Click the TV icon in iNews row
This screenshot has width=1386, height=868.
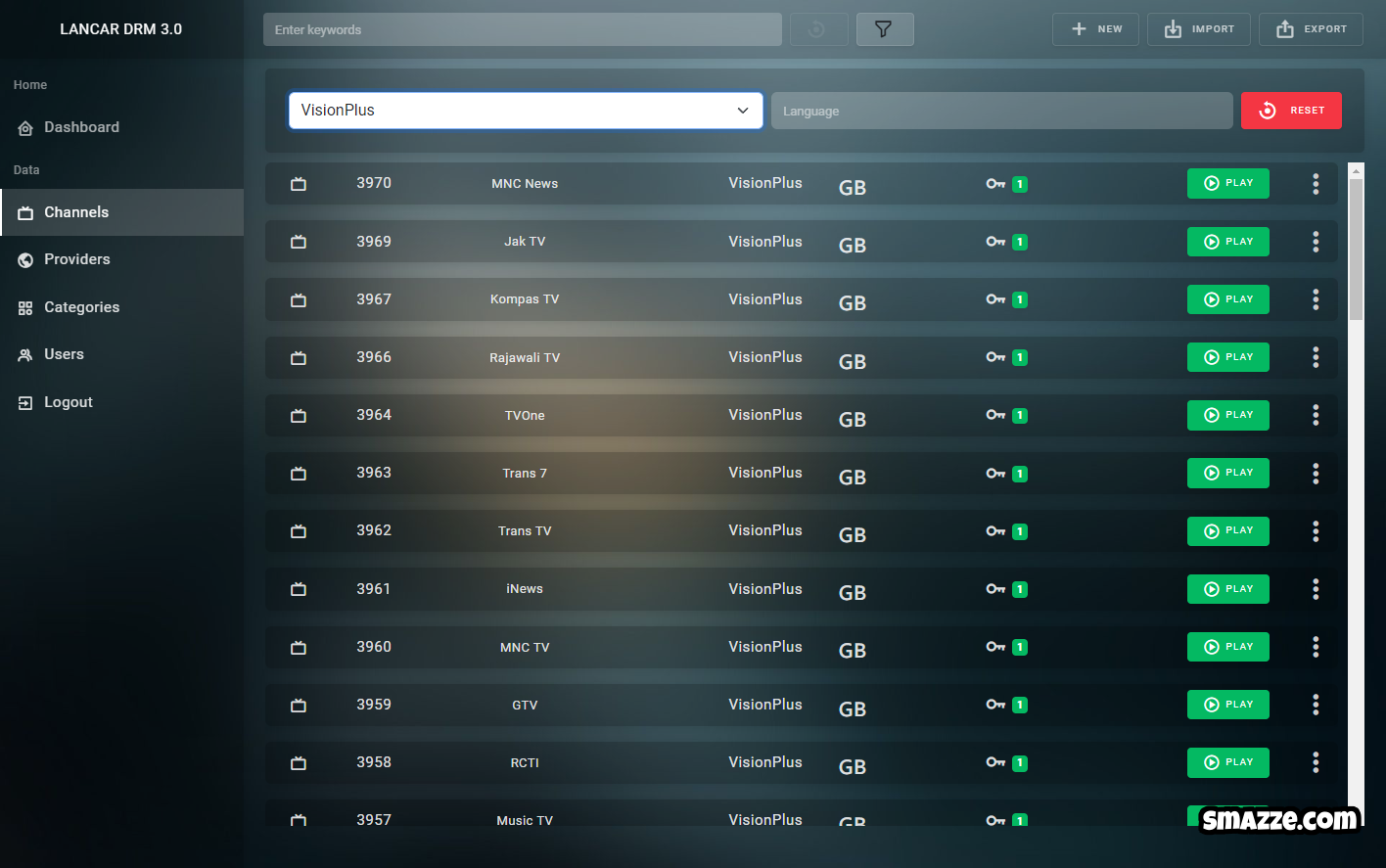(299, 589)
